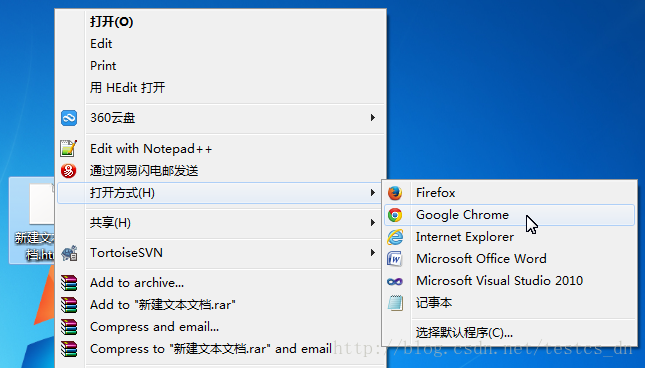Open the TortoiseSVN menu entry
Screen dimensions: 645x368
tap(220, 253)
